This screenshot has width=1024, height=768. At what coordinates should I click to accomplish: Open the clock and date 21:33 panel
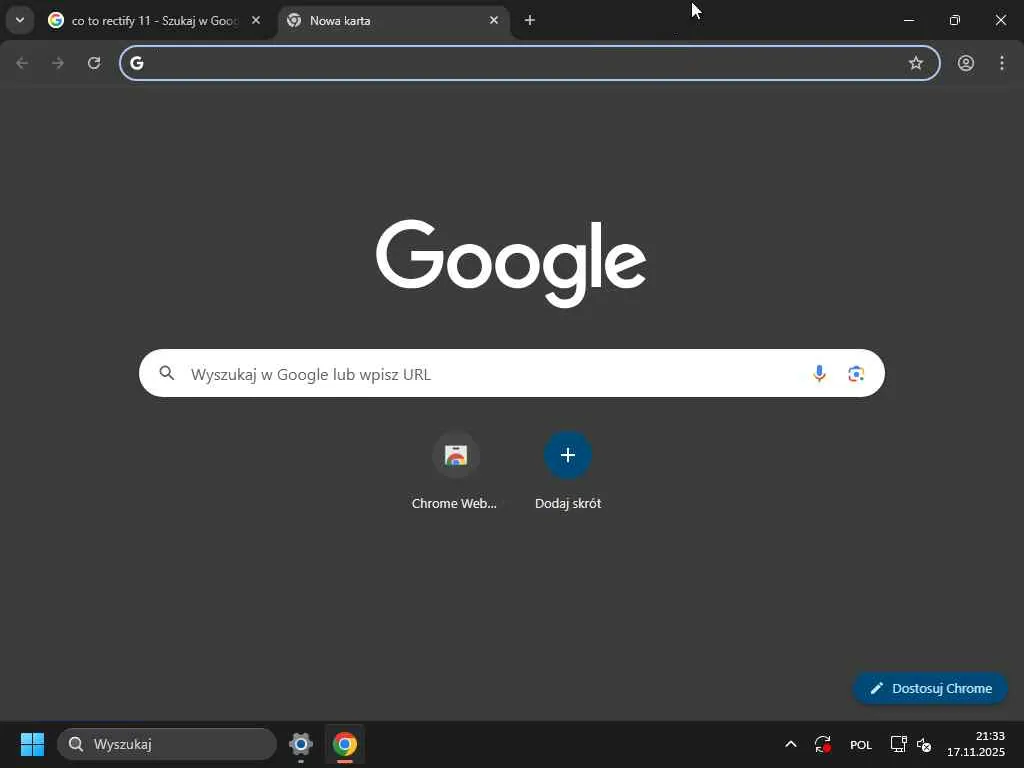tap(976, 744)
